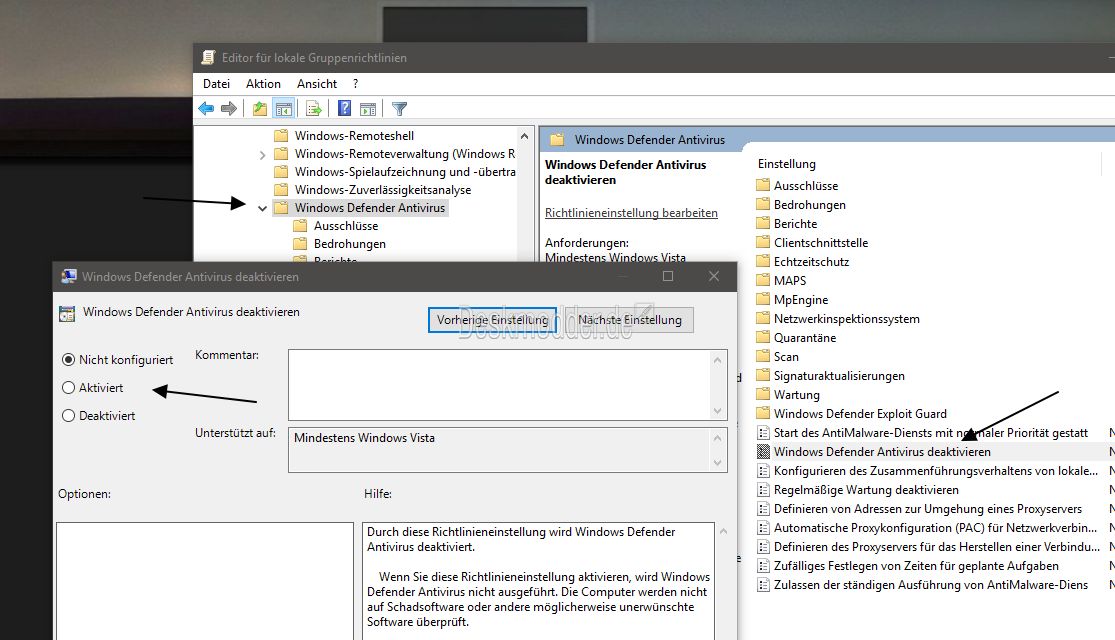Click the Windows-Remoteshell folder icon in the tree
This screenshot has height=640, width=1115.
click(x=282, y=135)
